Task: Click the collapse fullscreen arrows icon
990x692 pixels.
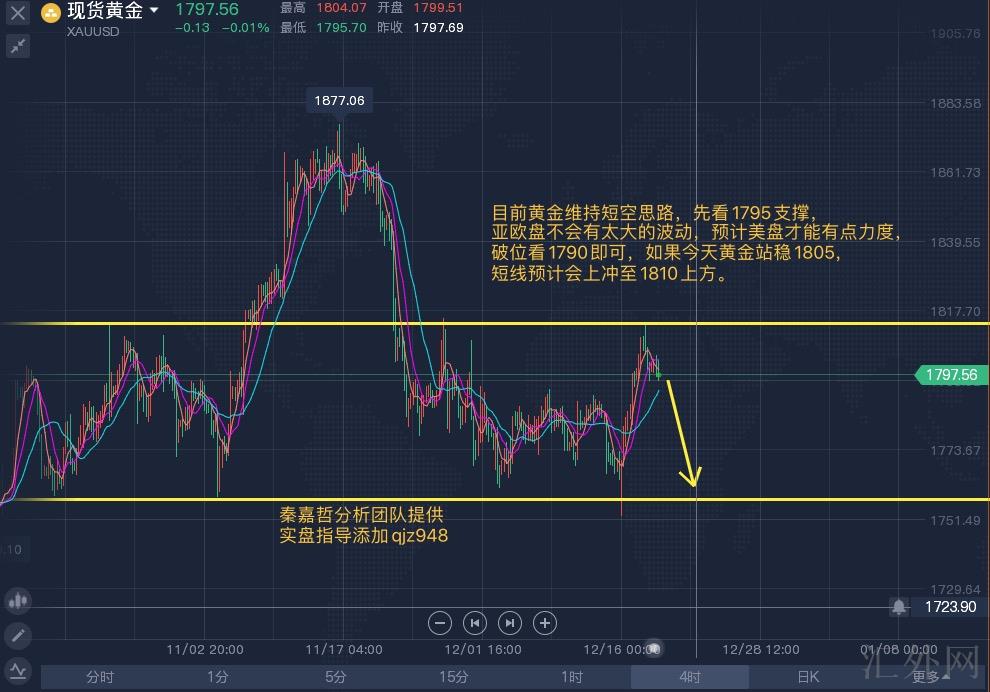Action: click(18, 45)
